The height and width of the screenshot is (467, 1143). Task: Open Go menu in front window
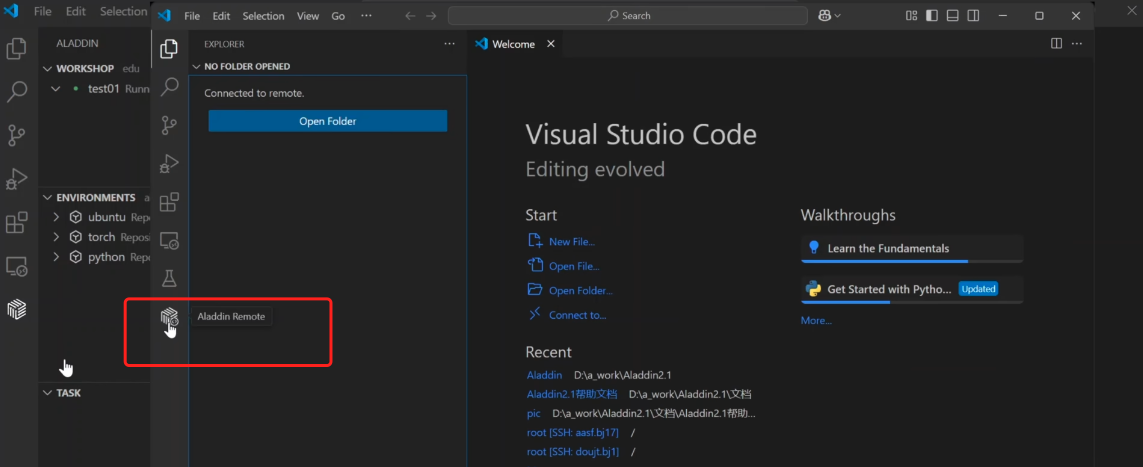click(x=338, y=16)
